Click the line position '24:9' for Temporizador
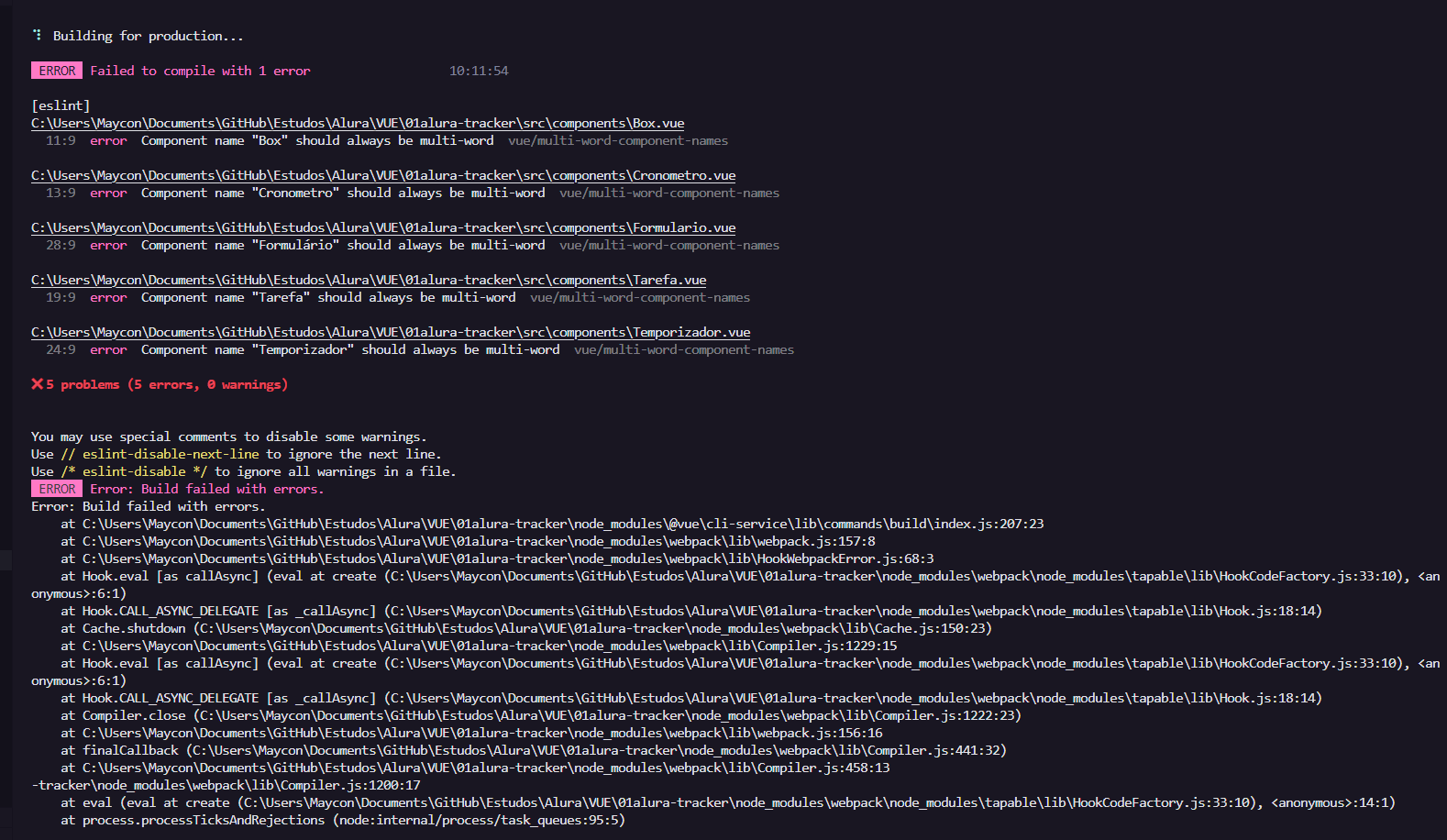The image size is (1447, 840). click(x=61, y=349)
